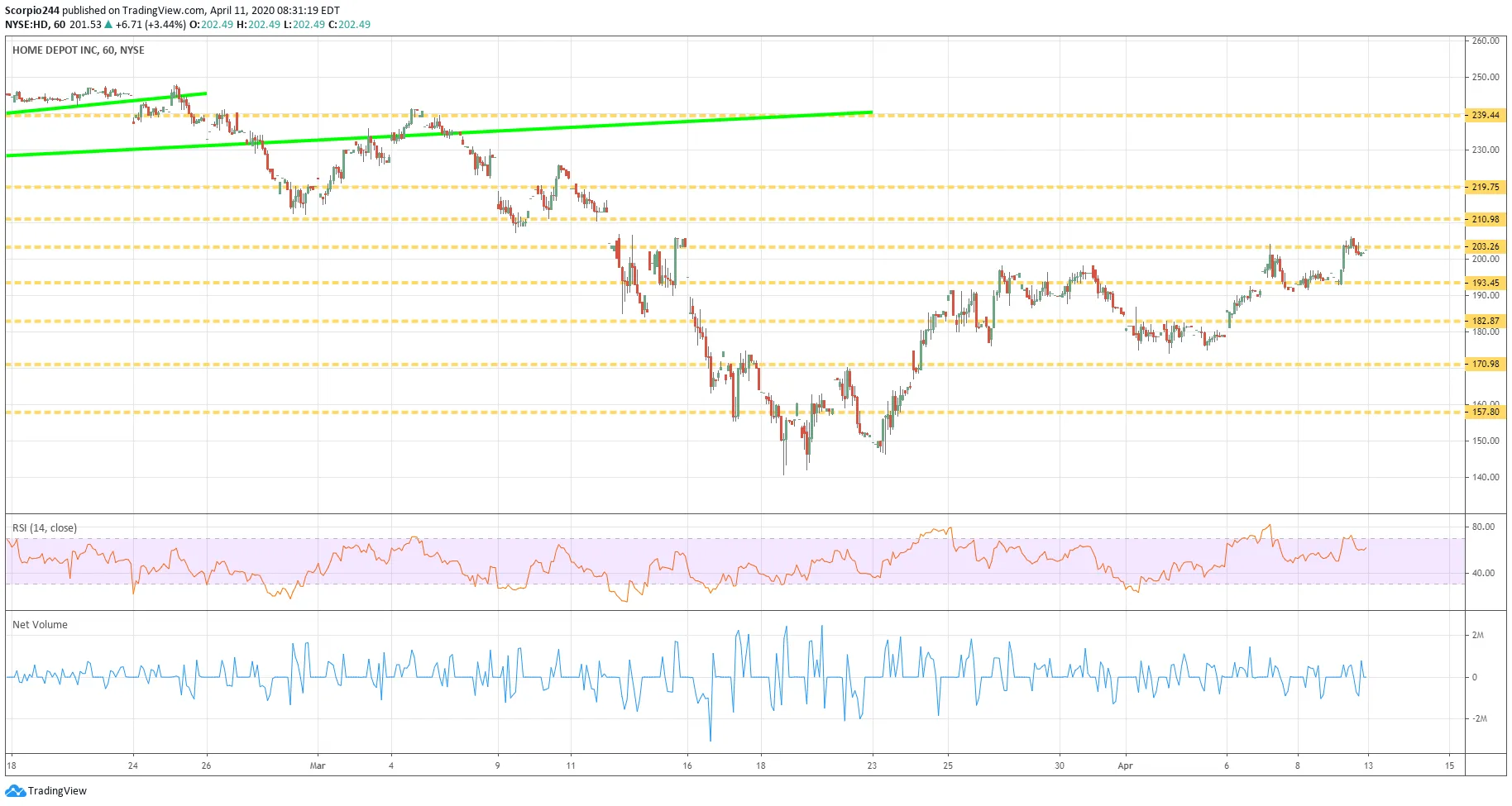Image resolution: width=1512 pixels, height=806 pixels.
Task: Click the 203.26 price level label
Action: tap(1486, 246)
